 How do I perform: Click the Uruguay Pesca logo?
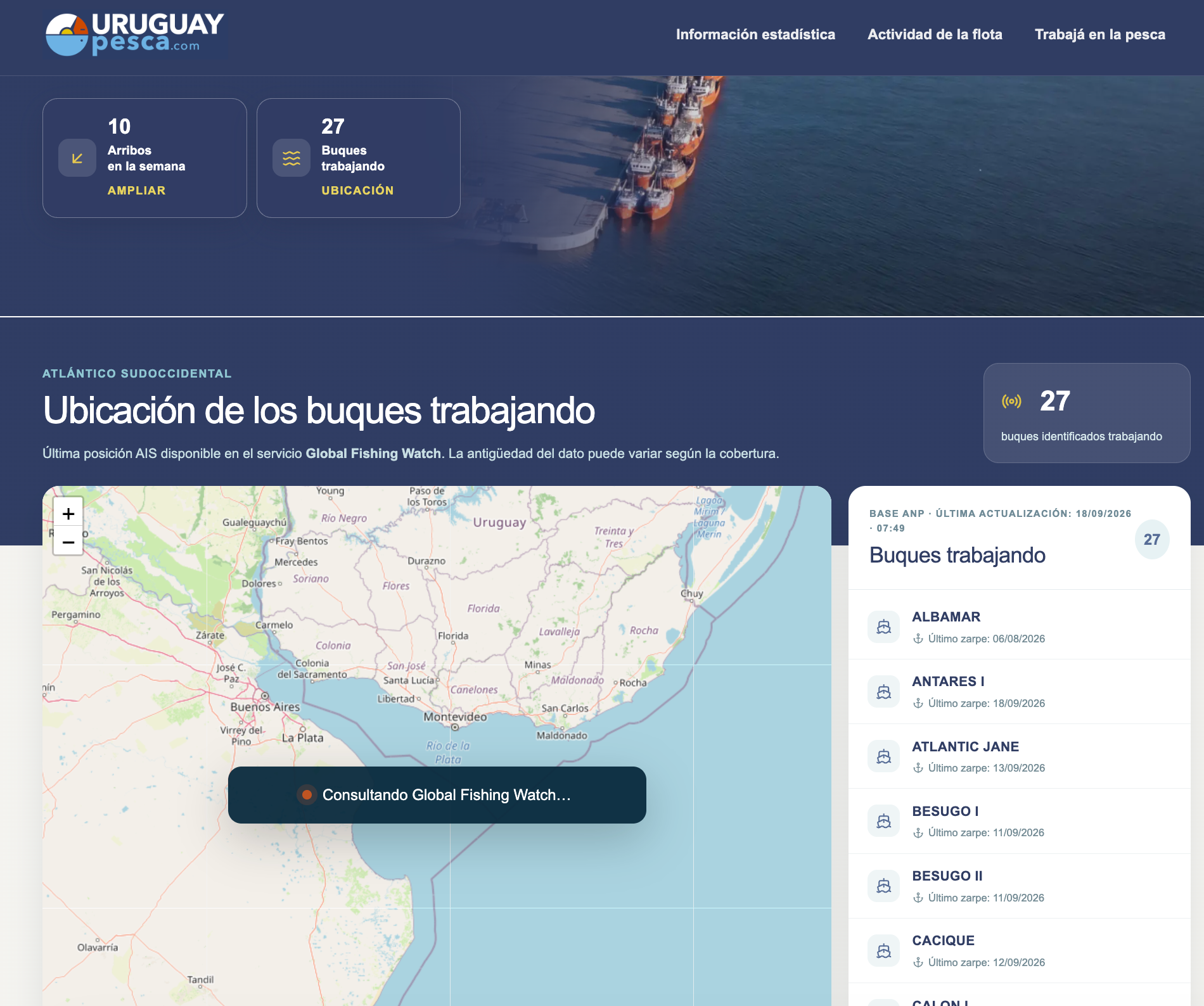click(135, 35)
